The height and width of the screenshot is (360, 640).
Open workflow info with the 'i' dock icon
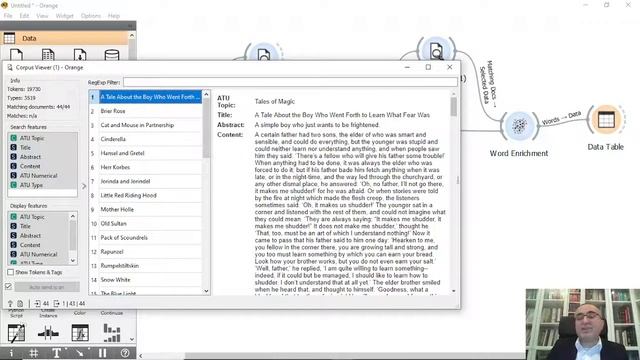click(x=11, y=353)
